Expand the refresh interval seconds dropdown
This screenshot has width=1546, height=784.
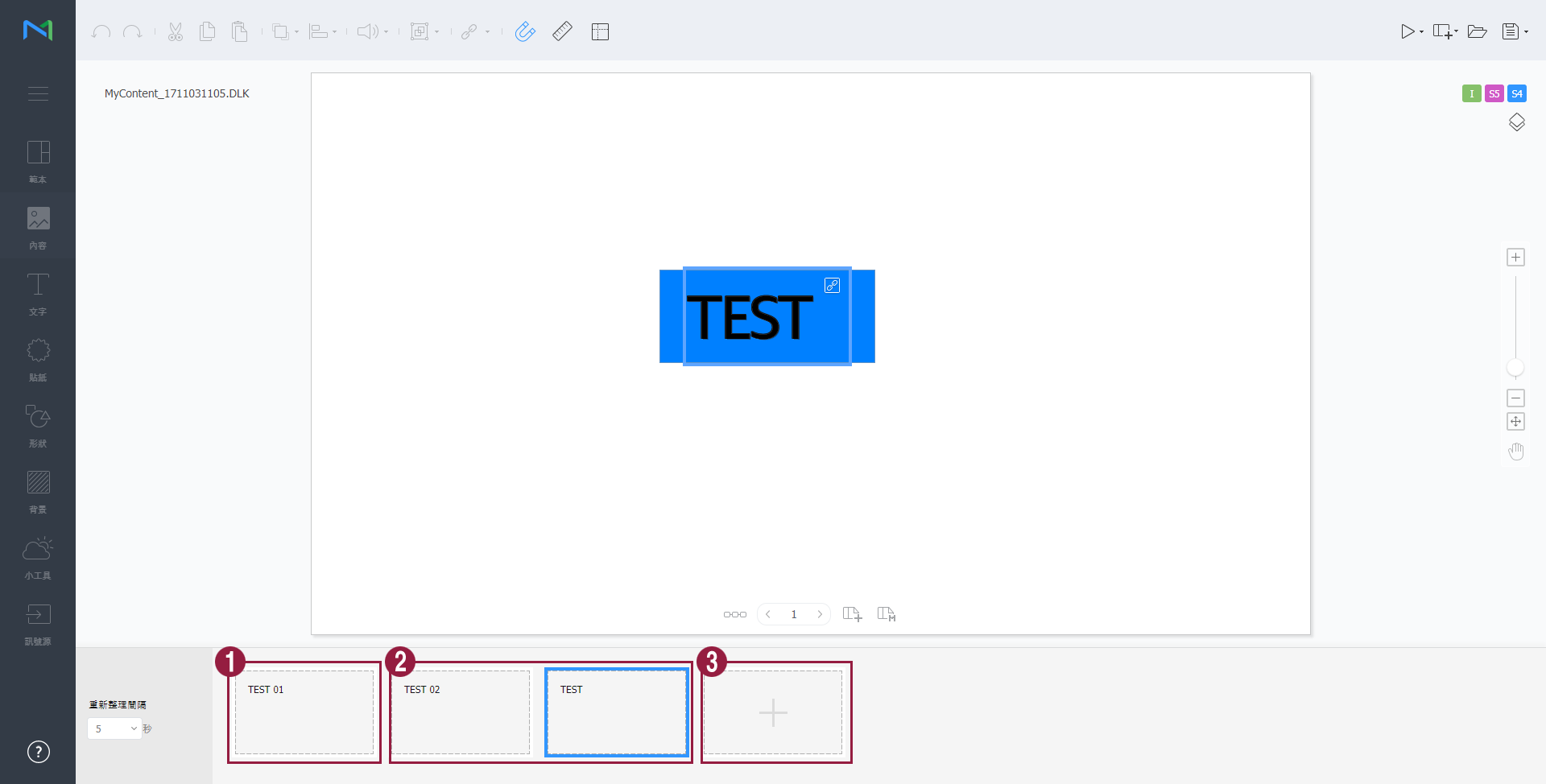click(115, 728)
